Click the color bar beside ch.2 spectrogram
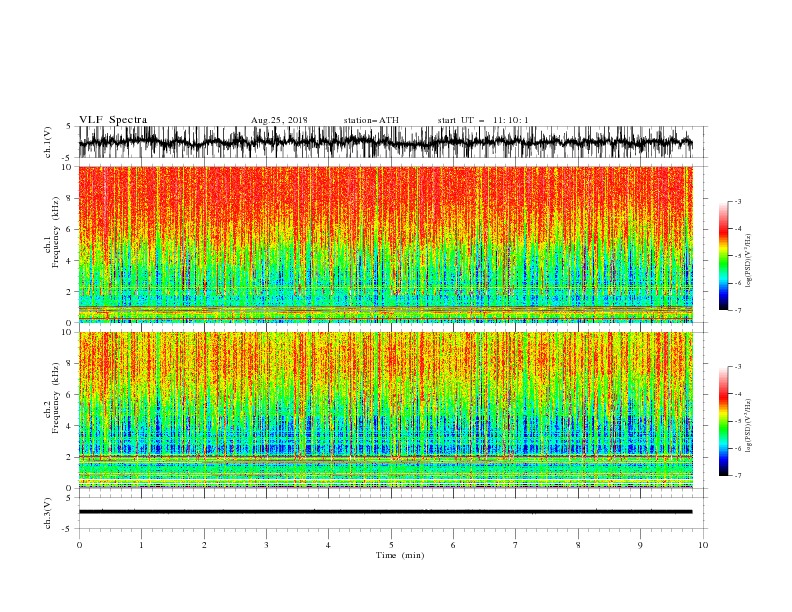Screen dimensions: 792x612 [x=724, y=421]
